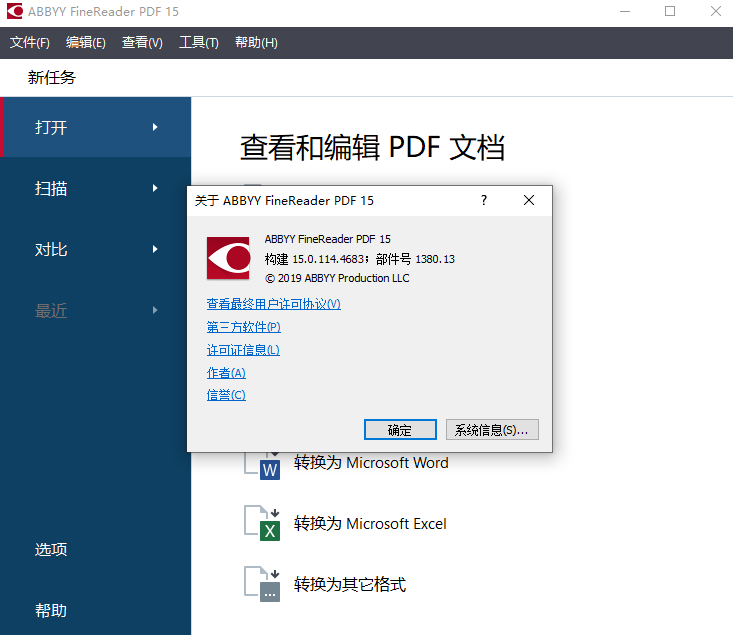
Task: Maximize the ABBYY FineReader window
Action: coord(670,11)
